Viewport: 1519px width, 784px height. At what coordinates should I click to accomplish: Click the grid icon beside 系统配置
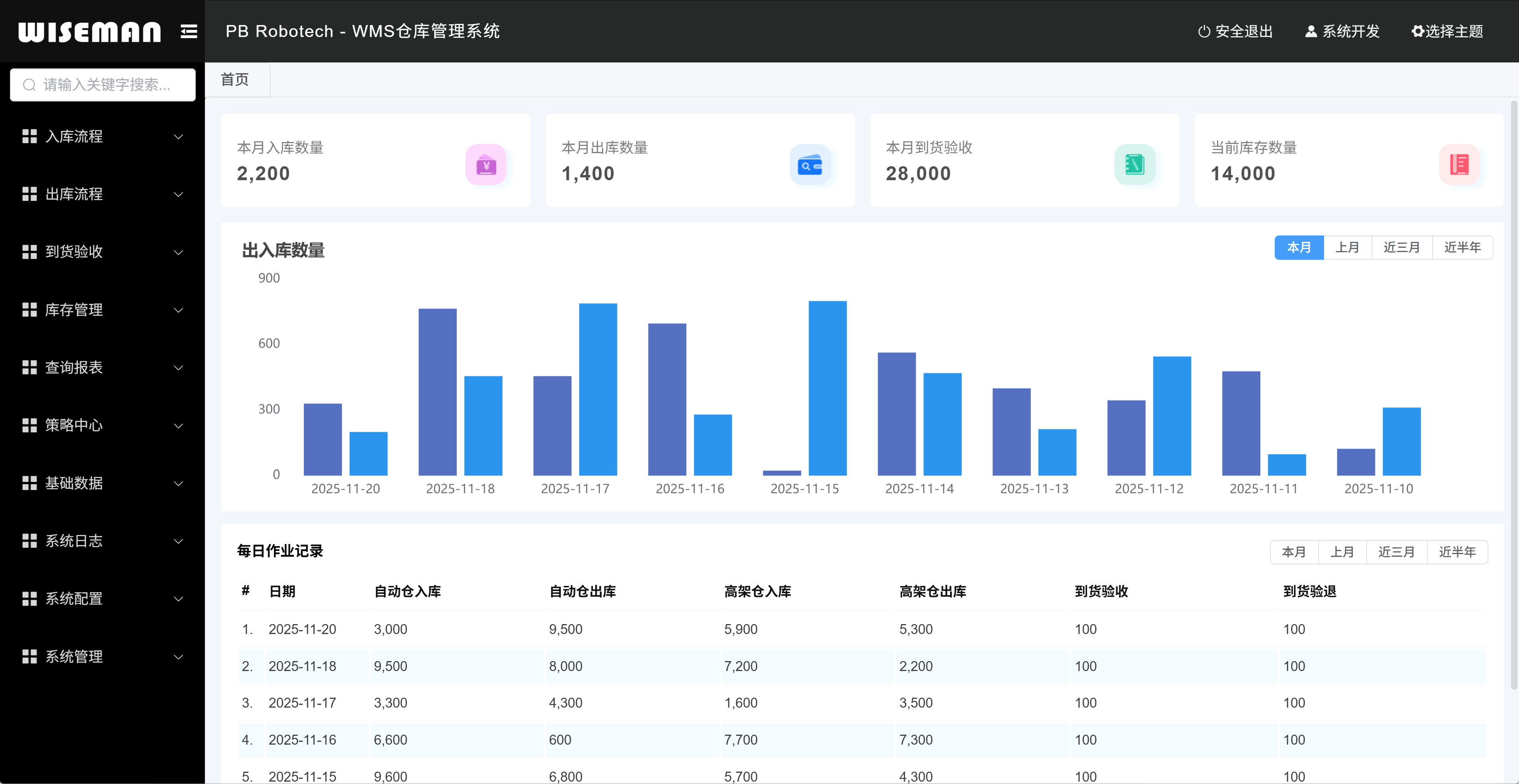coord(29,599)
